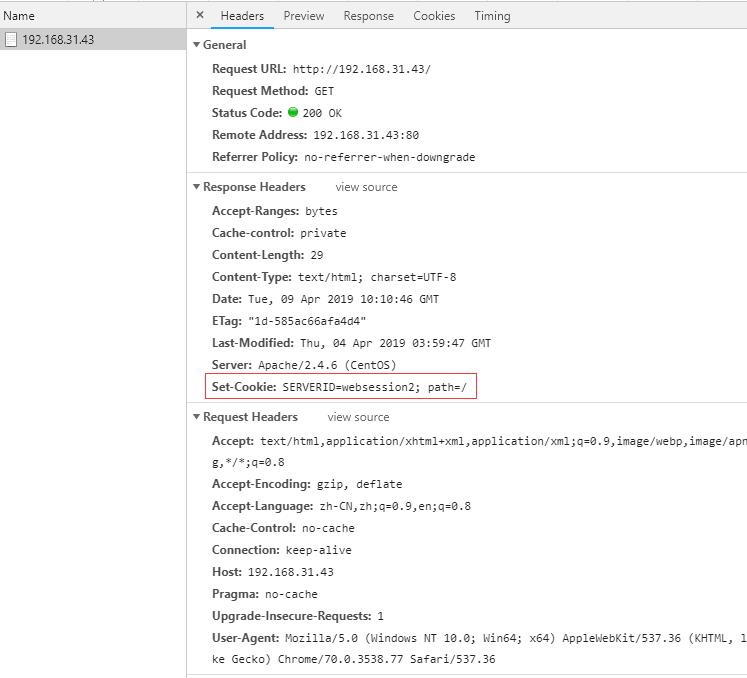This screenshot has width=747, height=678.
Task: Select the Status Code value 200 OK
Action: point(322,113)
